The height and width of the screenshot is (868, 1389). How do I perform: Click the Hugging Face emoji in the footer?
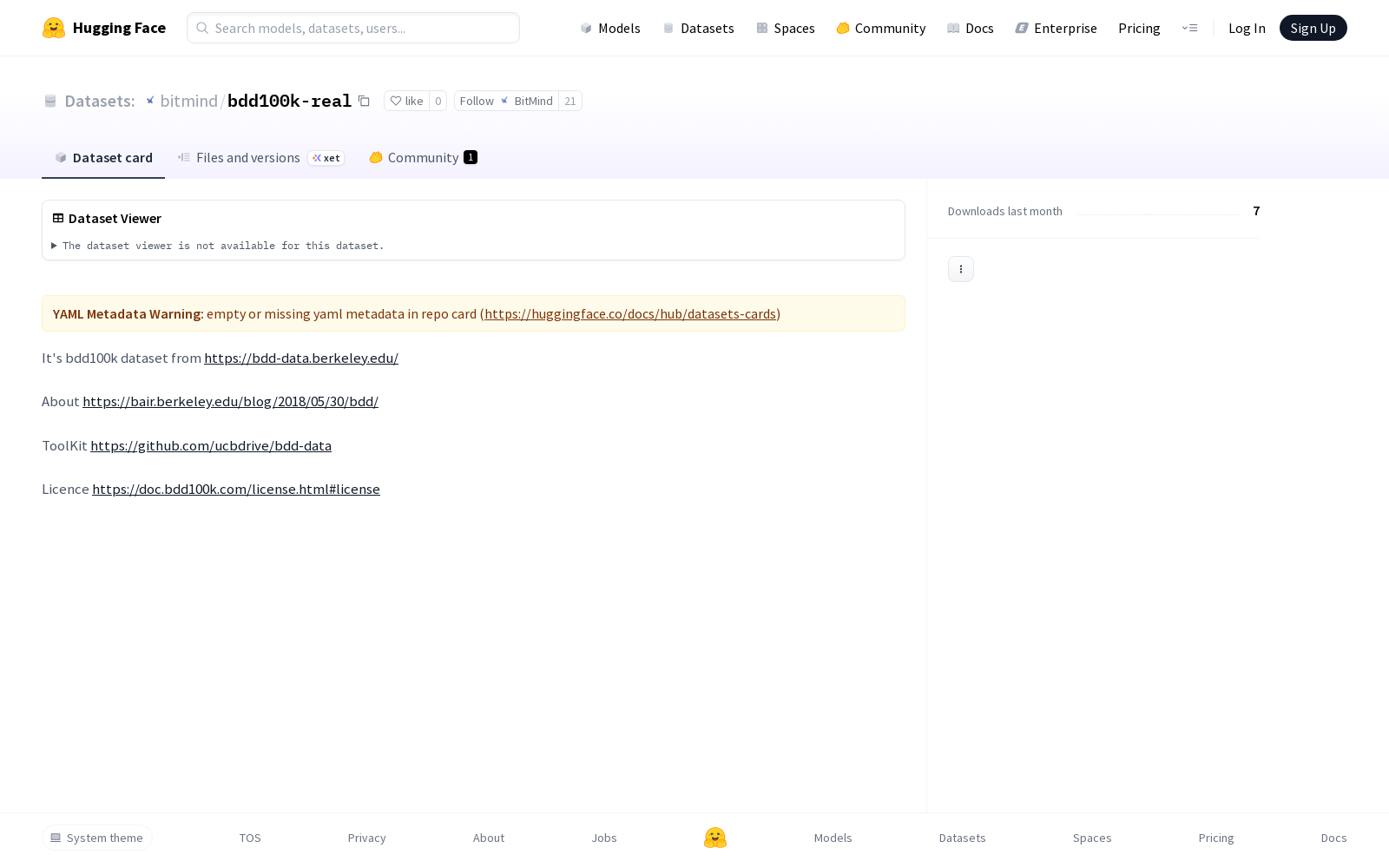point(715,838)
